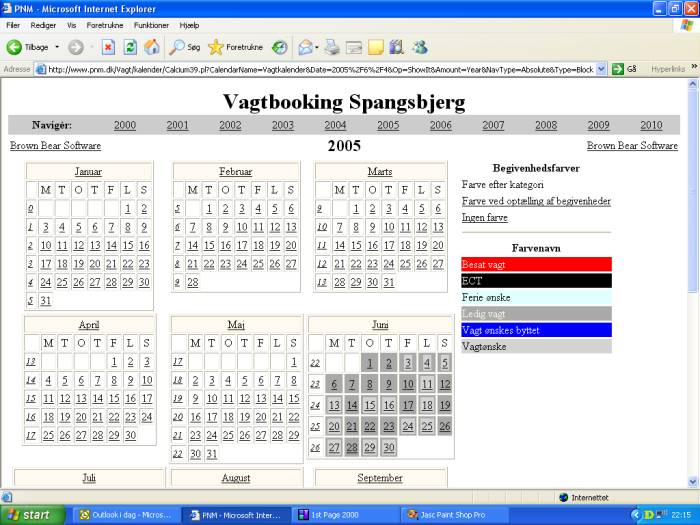Open the Juni month heading link
Image resolution: width=700 pixels, height=525 pixels.
[x=380, y=325]
